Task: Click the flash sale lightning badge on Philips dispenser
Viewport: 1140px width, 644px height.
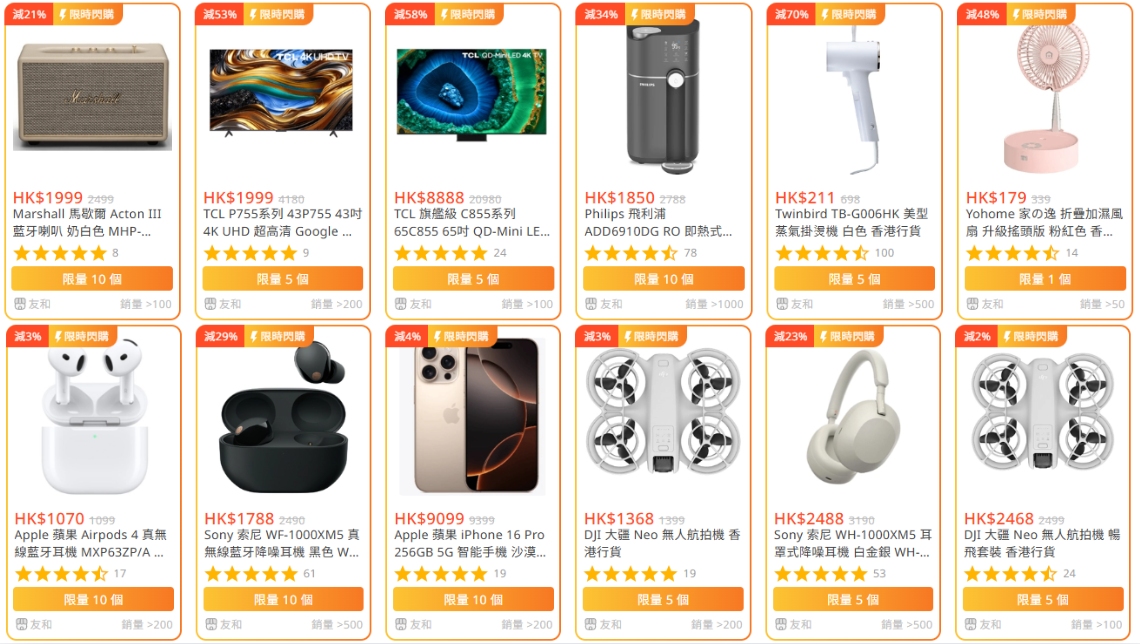Action: [x=657, y=14]
